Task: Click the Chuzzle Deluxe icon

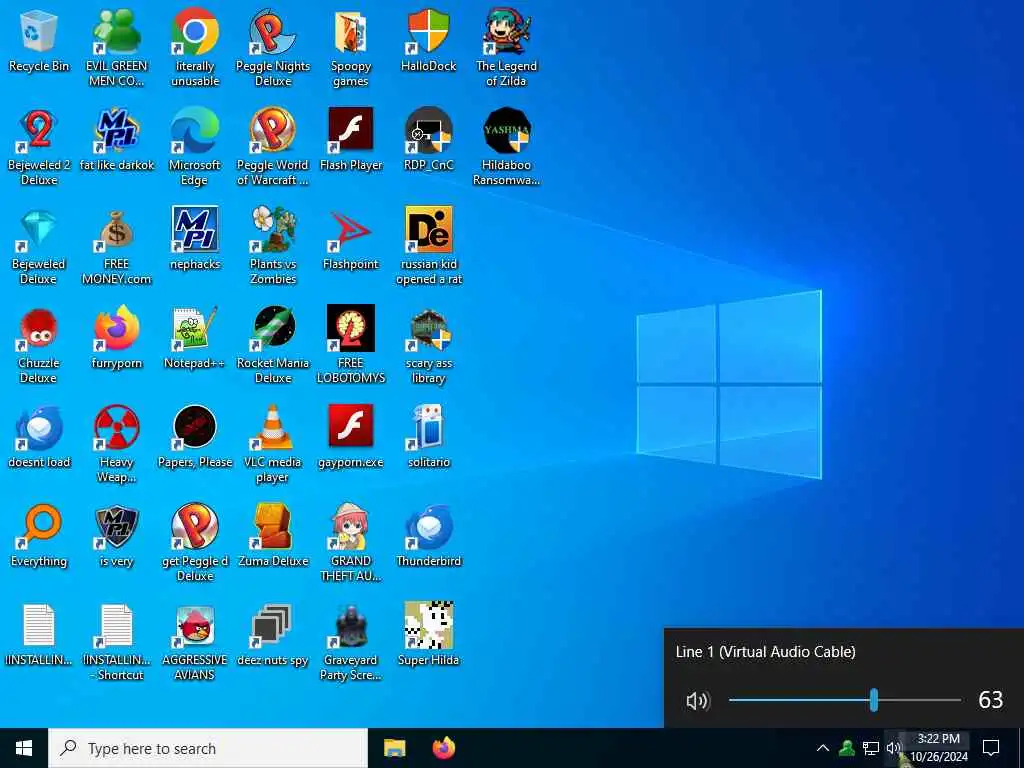Action: pyautogui.click(x=39, y=329)
